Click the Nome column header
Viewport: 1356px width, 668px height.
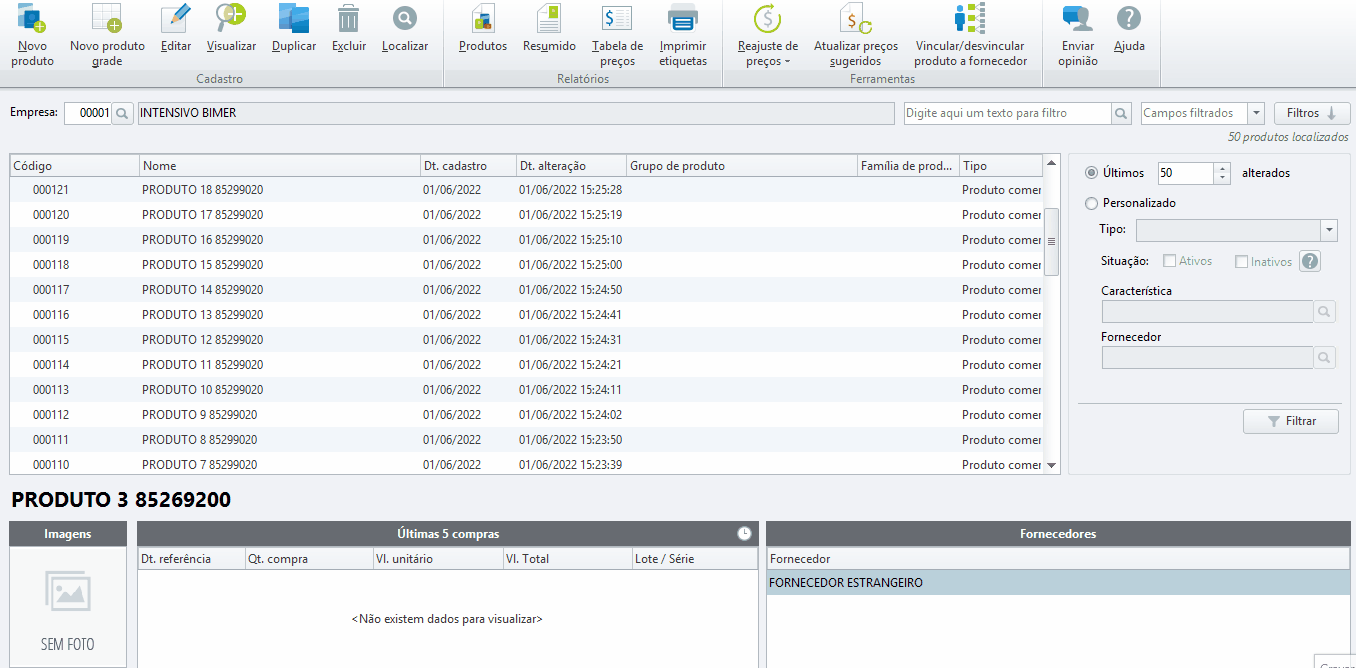(x=279, y=166)
